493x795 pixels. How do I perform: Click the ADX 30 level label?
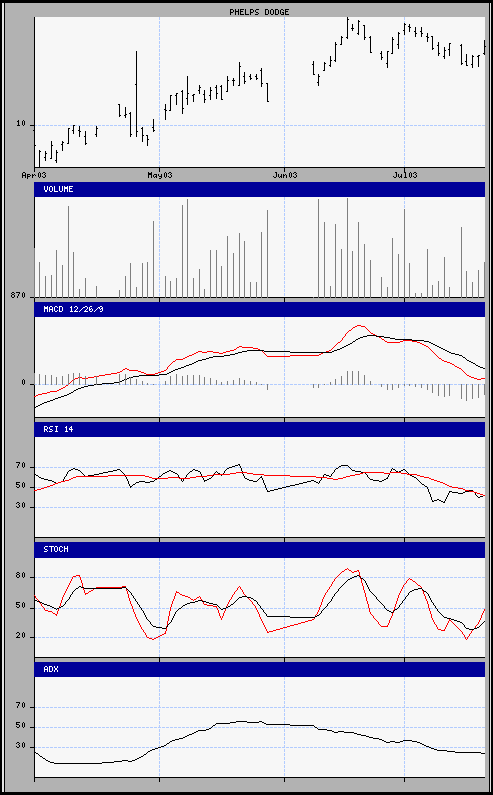[x=20, y=746]
